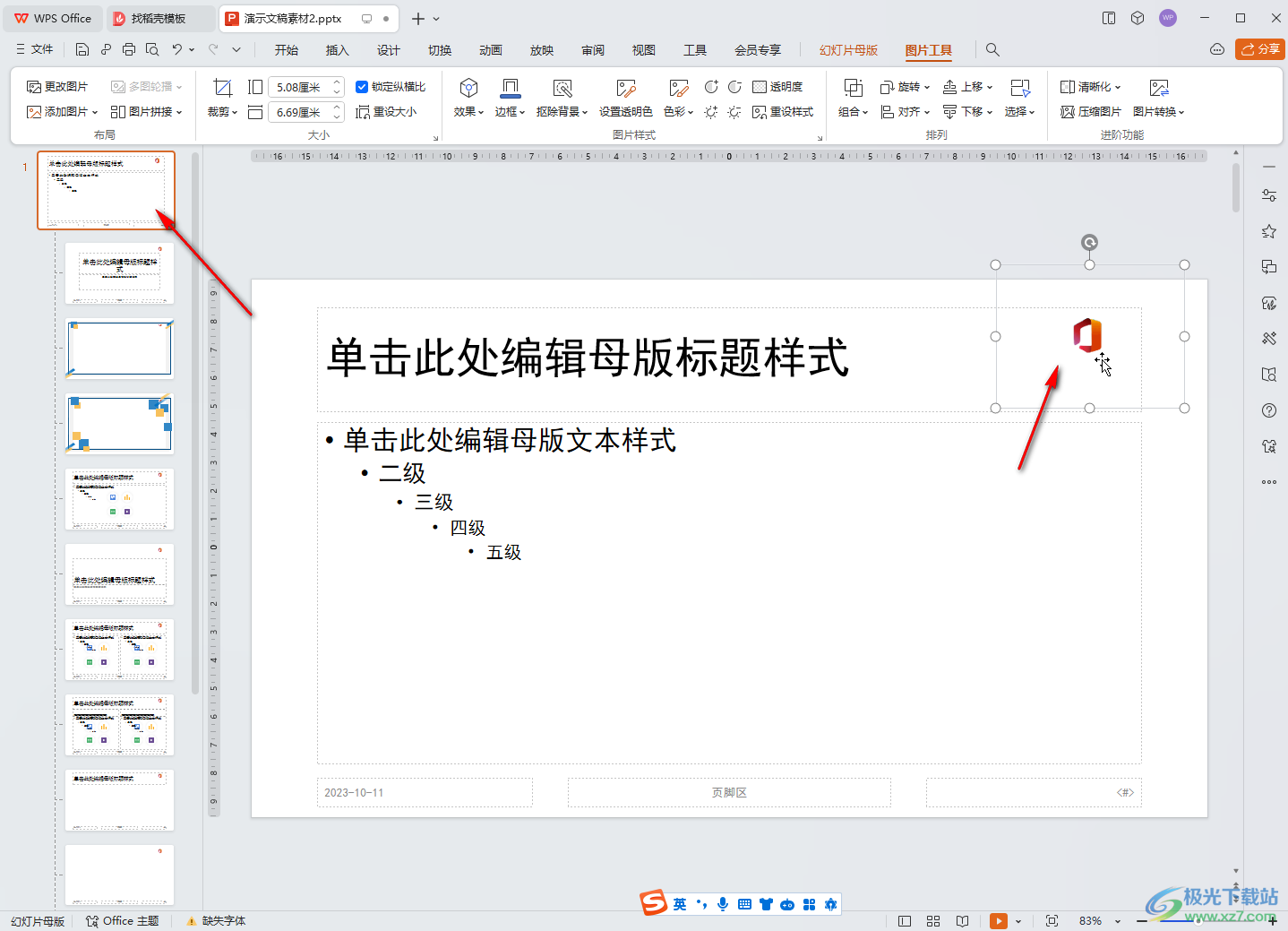Open the 文件 (File) menu

coord(35,49)
